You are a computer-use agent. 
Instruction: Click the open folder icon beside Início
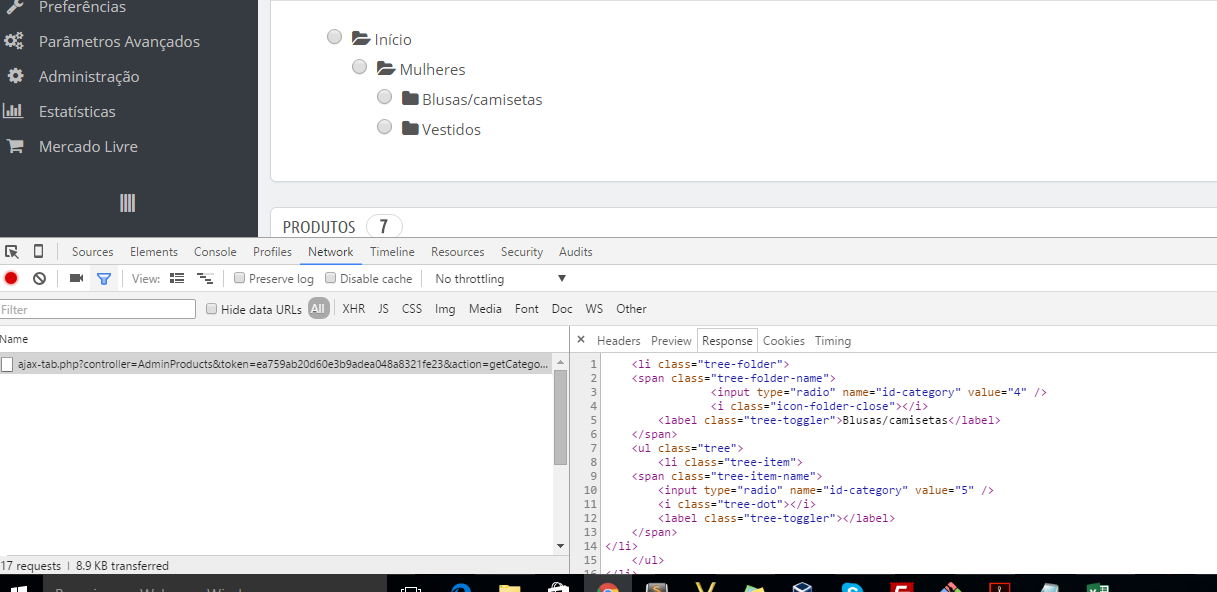coord(362,39)
